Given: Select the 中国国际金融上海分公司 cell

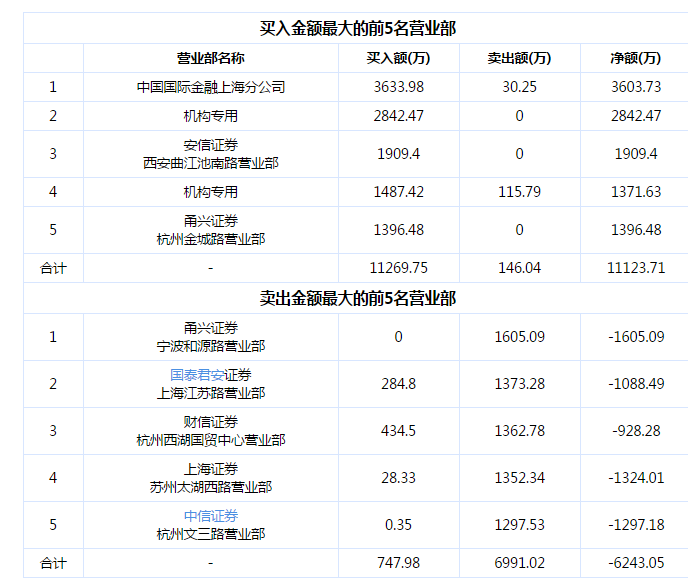Looking at the screenshot, I should (211, 87).
